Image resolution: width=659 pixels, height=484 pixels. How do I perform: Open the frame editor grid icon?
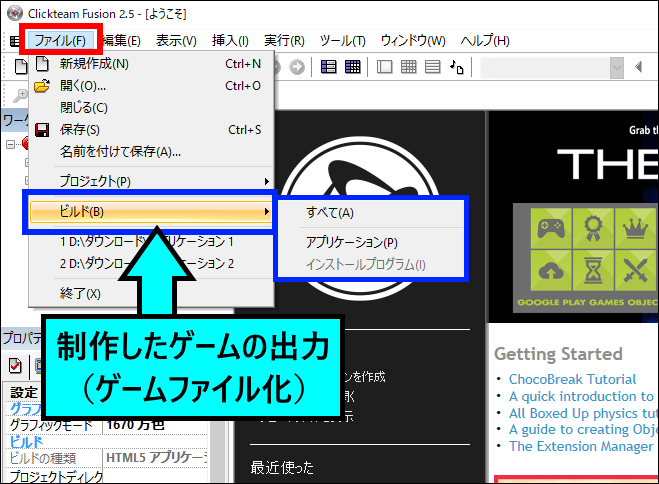(x=353, y=67)
